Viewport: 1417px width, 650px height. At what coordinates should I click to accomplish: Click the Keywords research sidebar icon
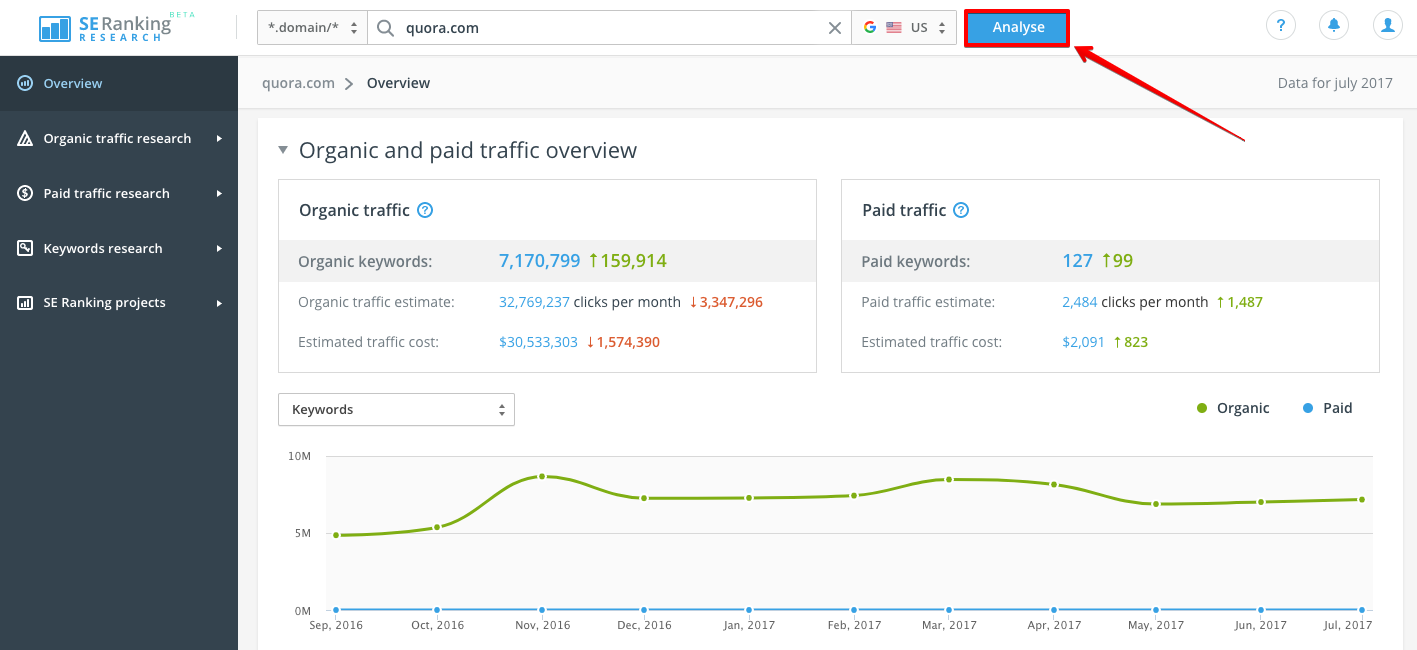tap(25, 248)
